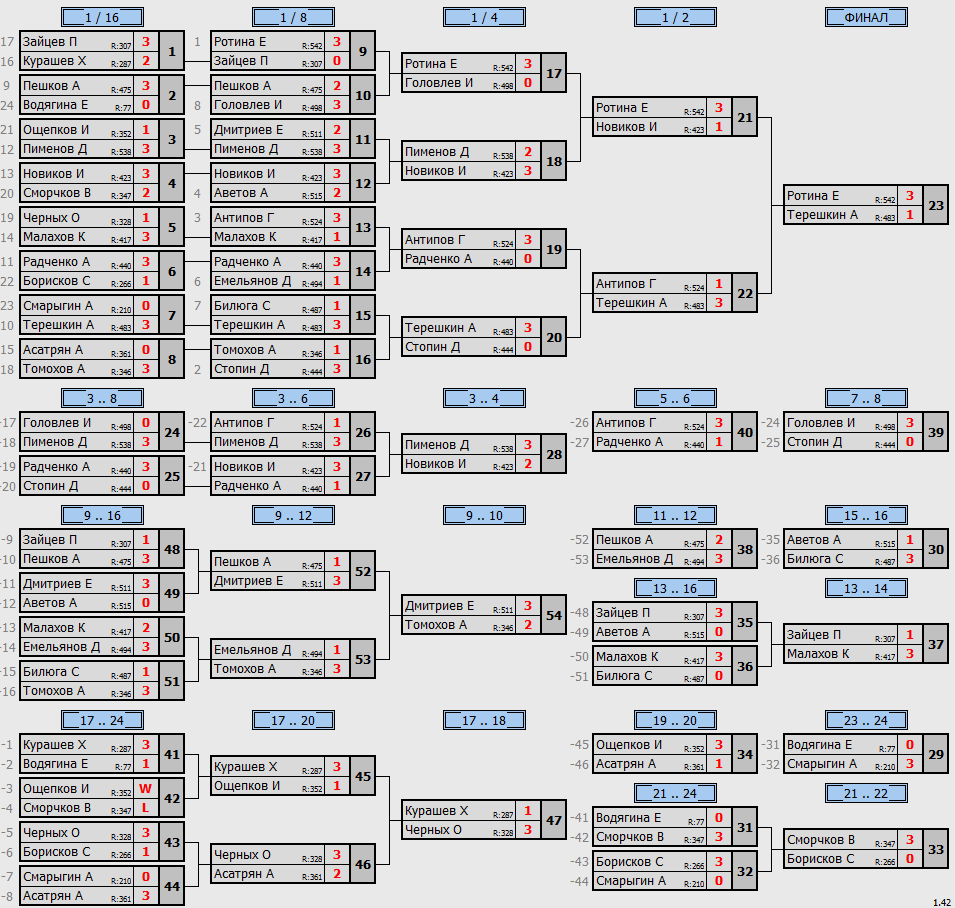Select the '7 .. 8' placement header

tap(866, 398)
